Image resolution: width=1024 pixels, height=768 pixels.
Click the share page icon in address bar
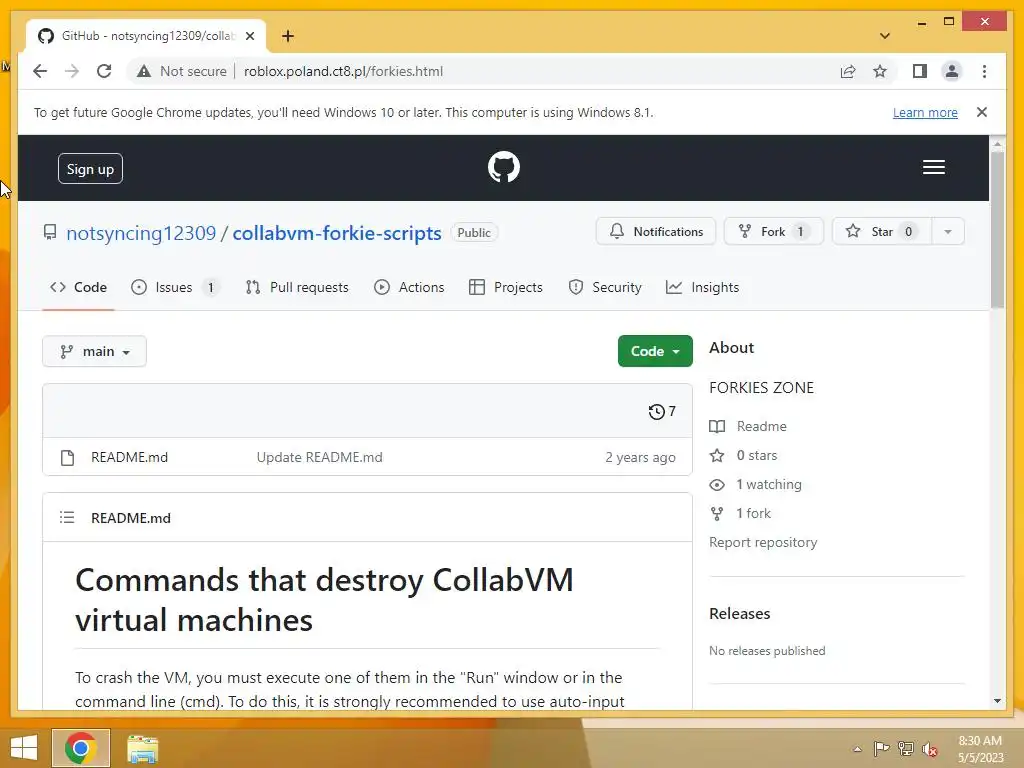(848, 71)
